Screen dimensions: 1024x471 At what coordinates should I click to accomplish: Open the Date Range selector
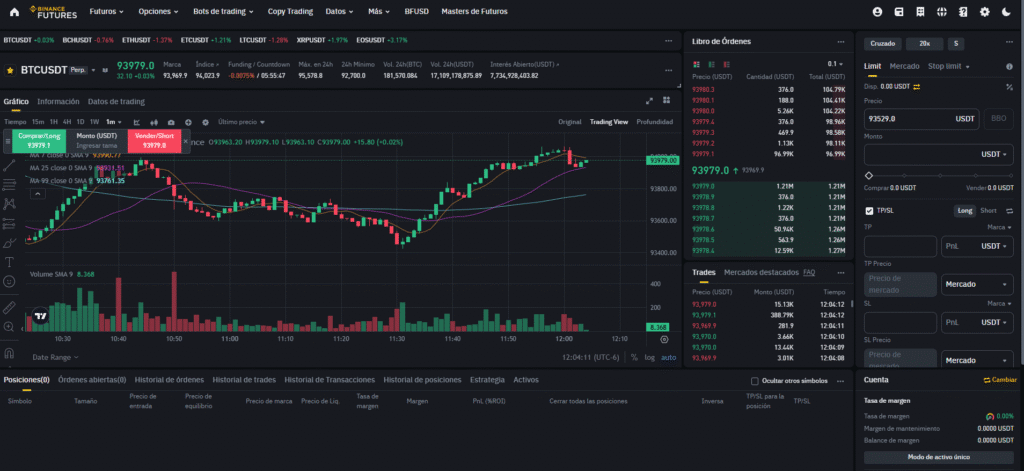point(55,357)
